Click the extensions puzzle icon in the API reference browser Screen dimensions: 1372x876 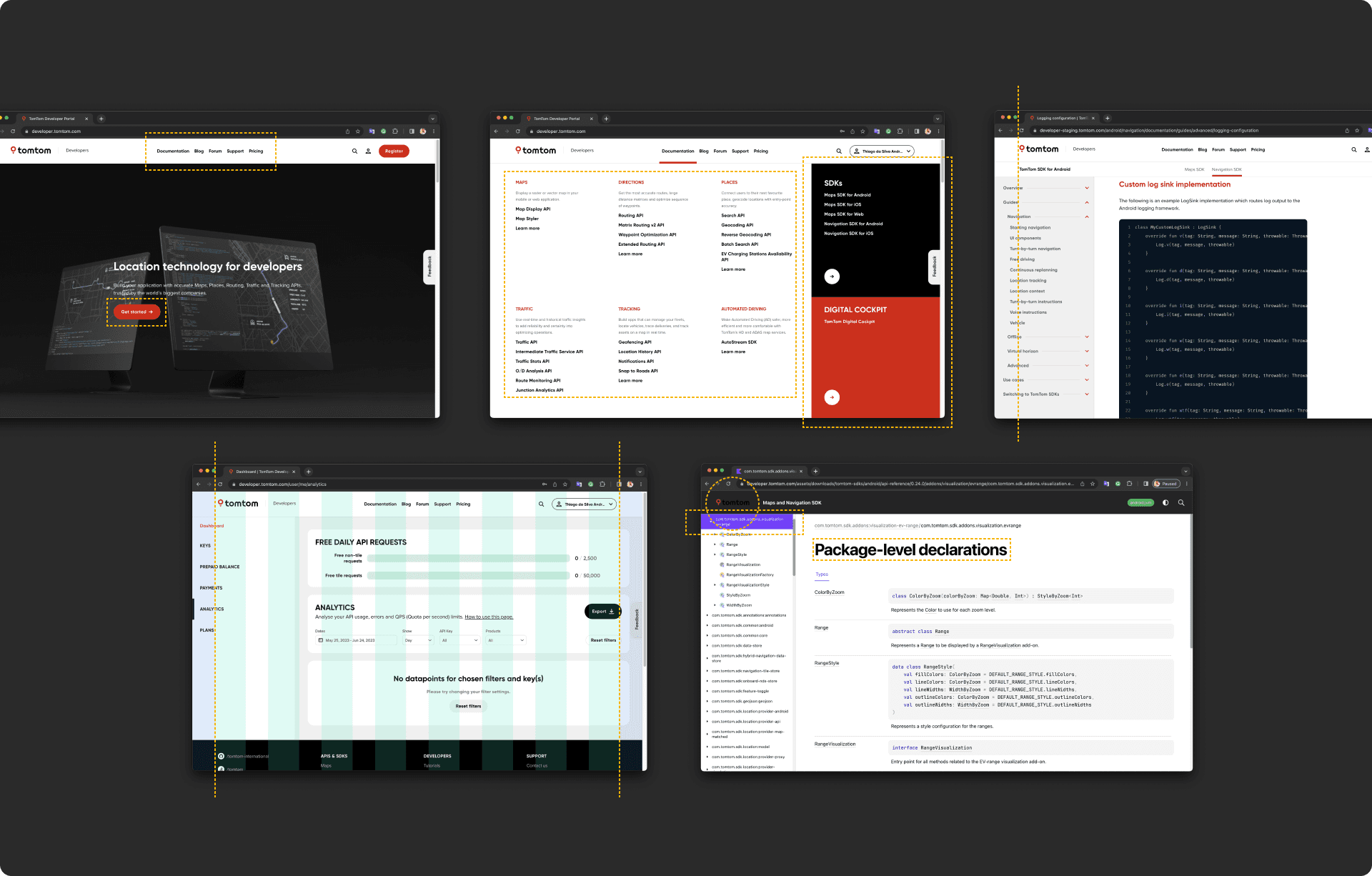[1129, 484]
